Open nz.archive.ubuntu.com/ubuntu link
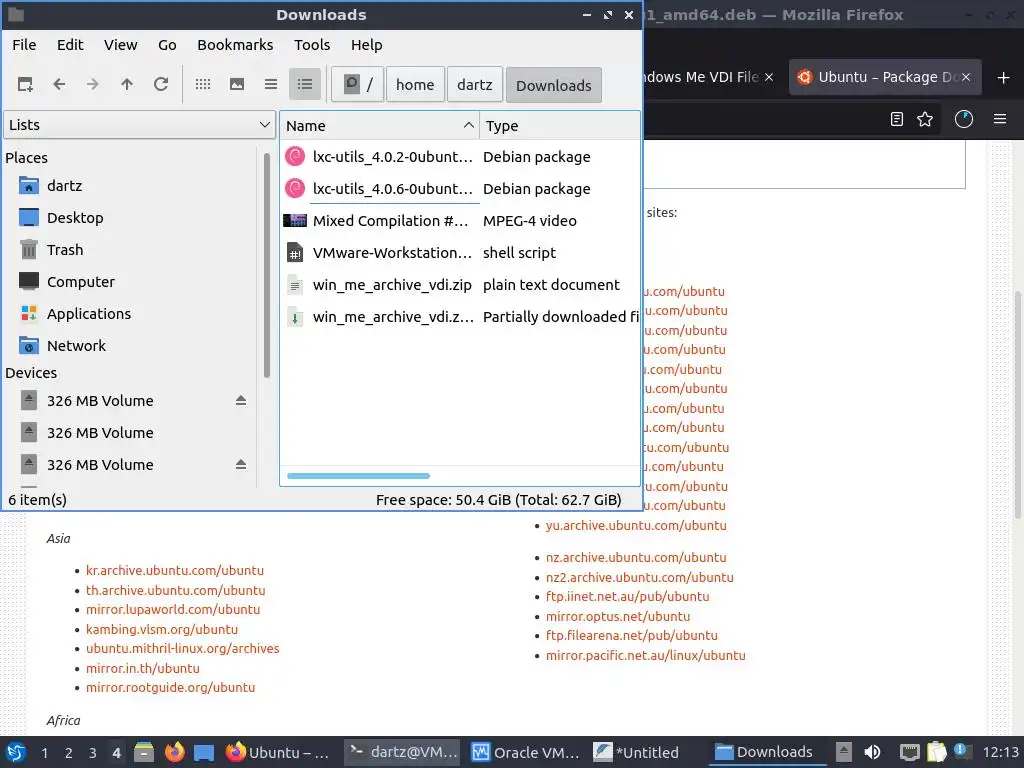Viewport: 1024px width, 768px height. coord(636,557)
